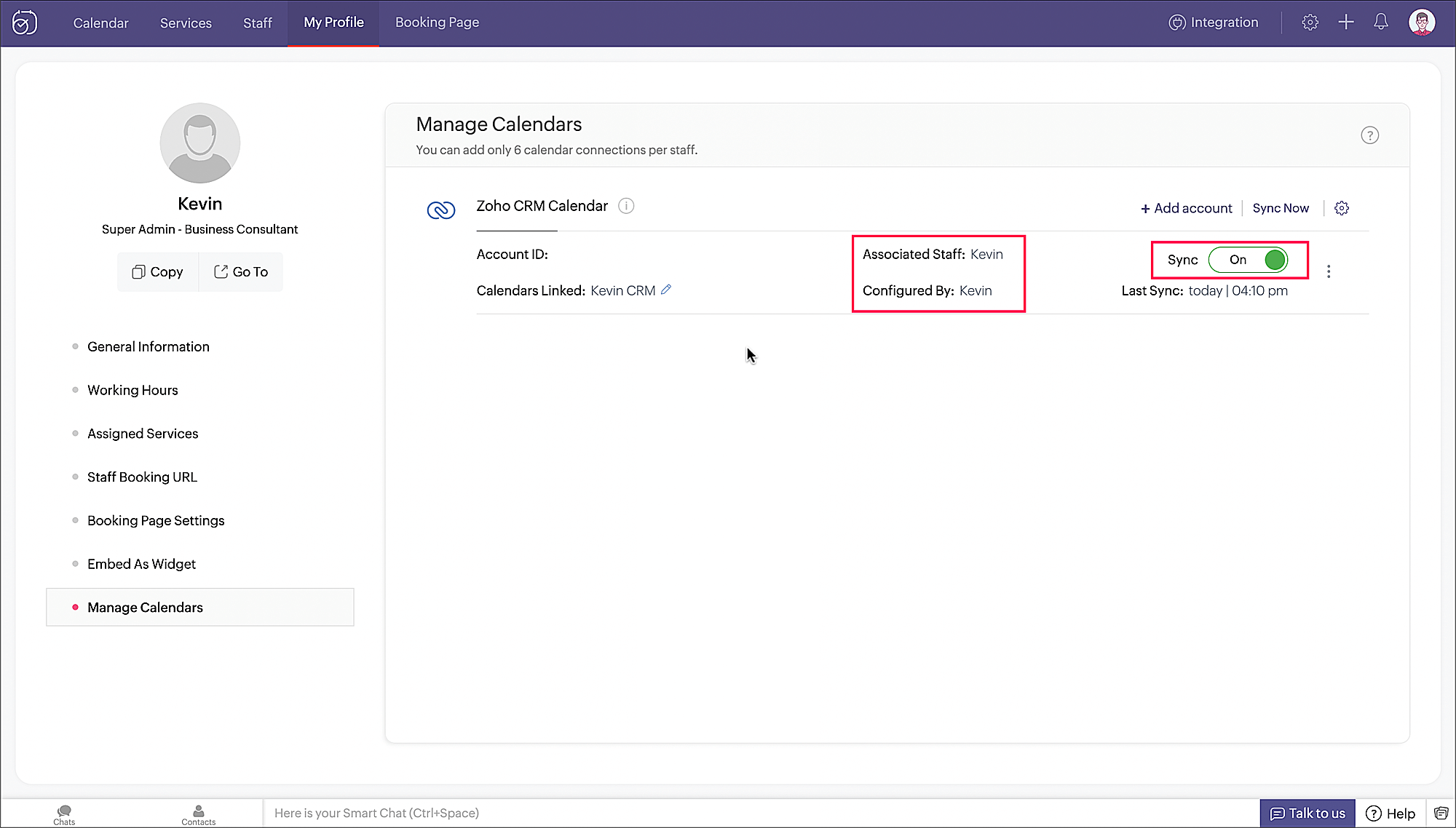Click the Talk to us button
Screen dimensions: 1456x828
(x=1307, y=813)
